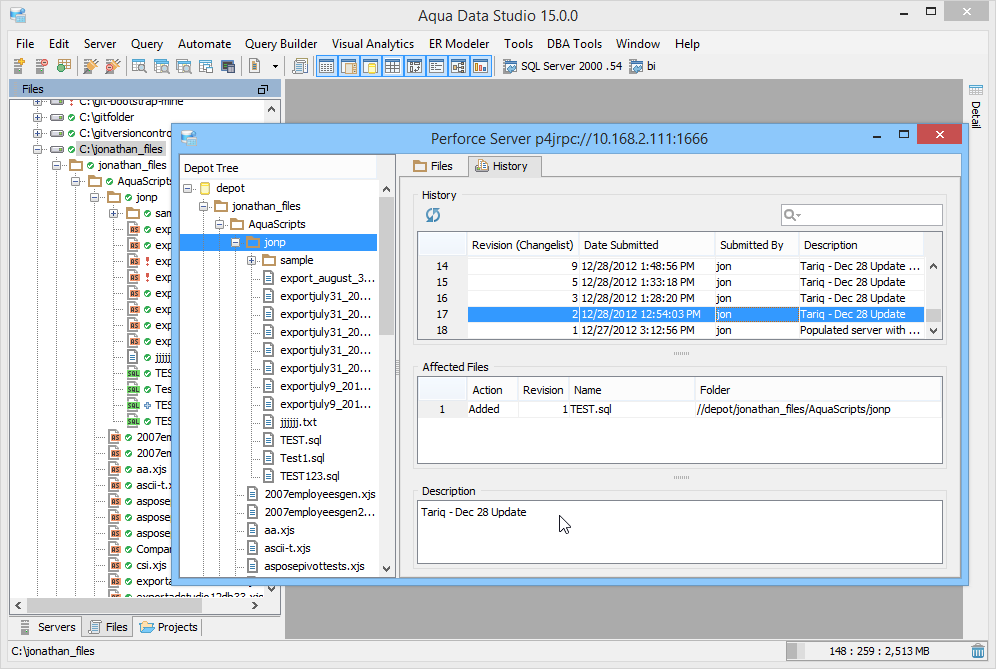
Task: Select history row 16 dated 1:28:20 PM
Action: pos(671,298)
